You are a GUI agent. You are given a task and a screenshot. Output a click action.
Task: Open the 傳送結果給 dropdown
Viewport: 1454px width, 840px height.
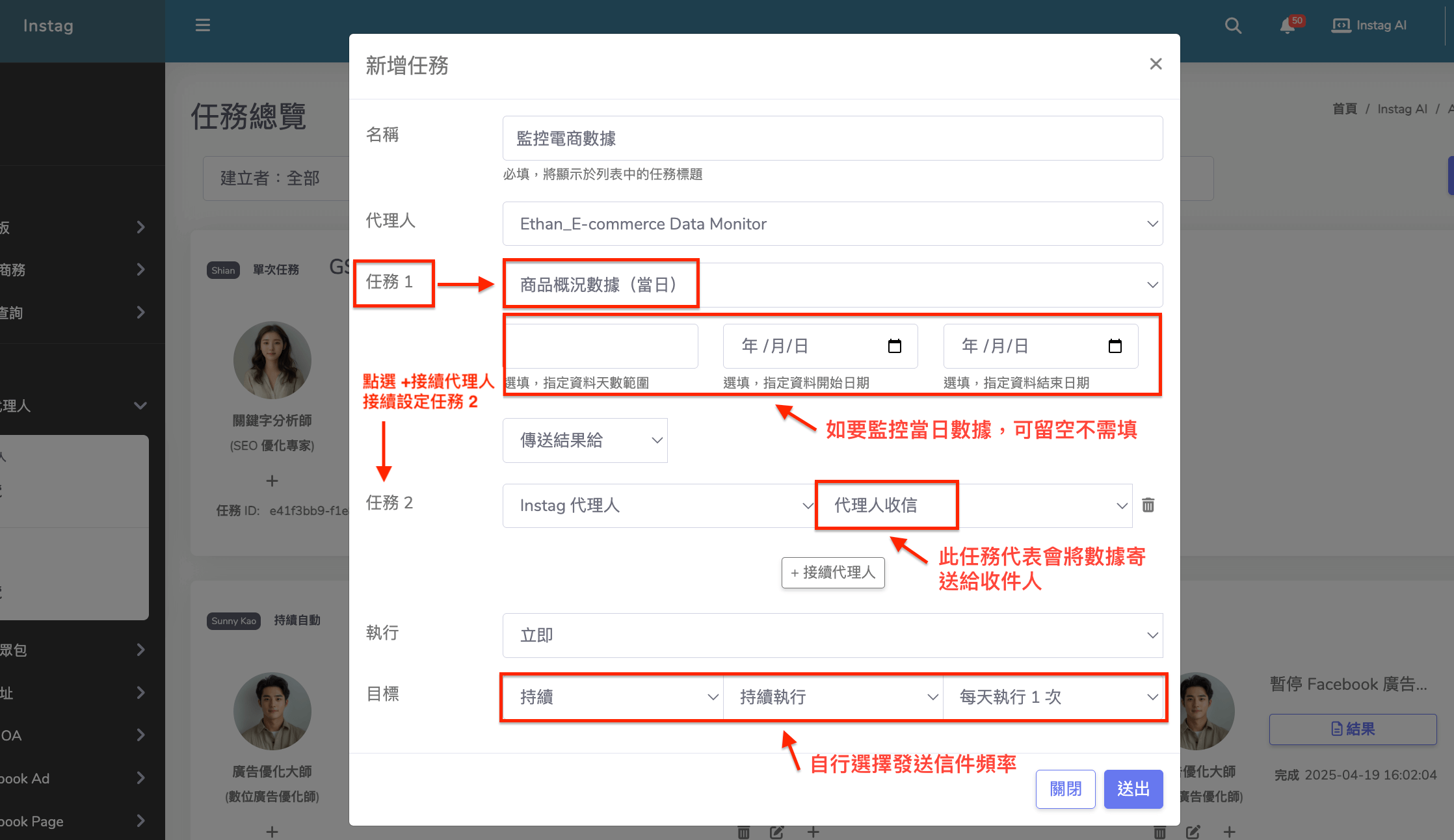(585, 440)
